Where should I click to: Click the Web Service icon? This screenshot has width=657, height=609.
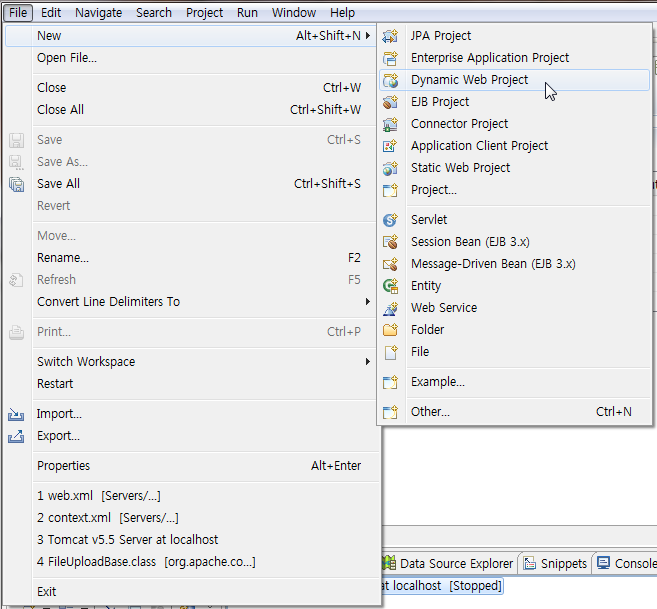pos(390,308)
